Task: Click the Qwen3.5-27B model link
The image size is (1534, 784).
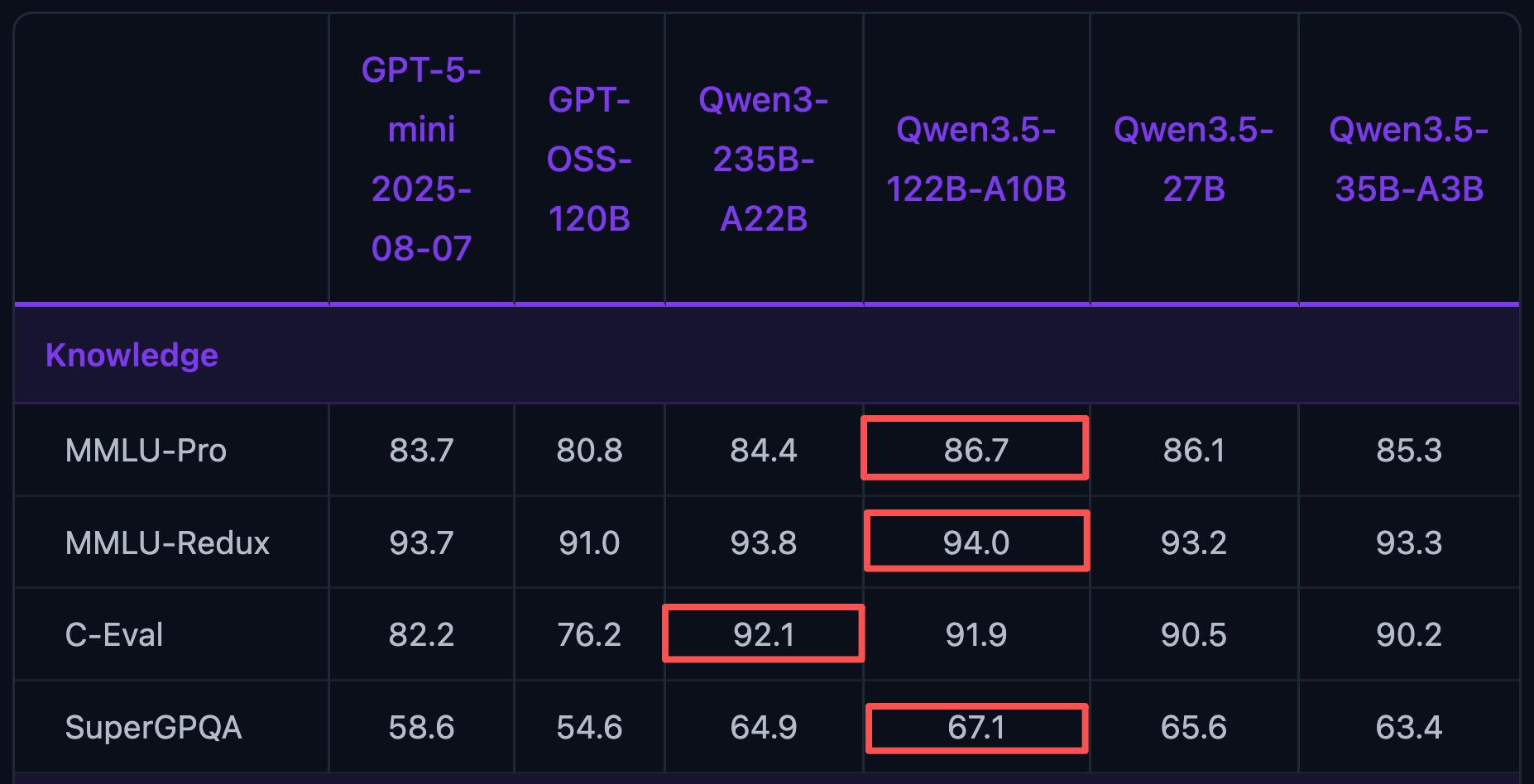Action: click(1193, 159)
